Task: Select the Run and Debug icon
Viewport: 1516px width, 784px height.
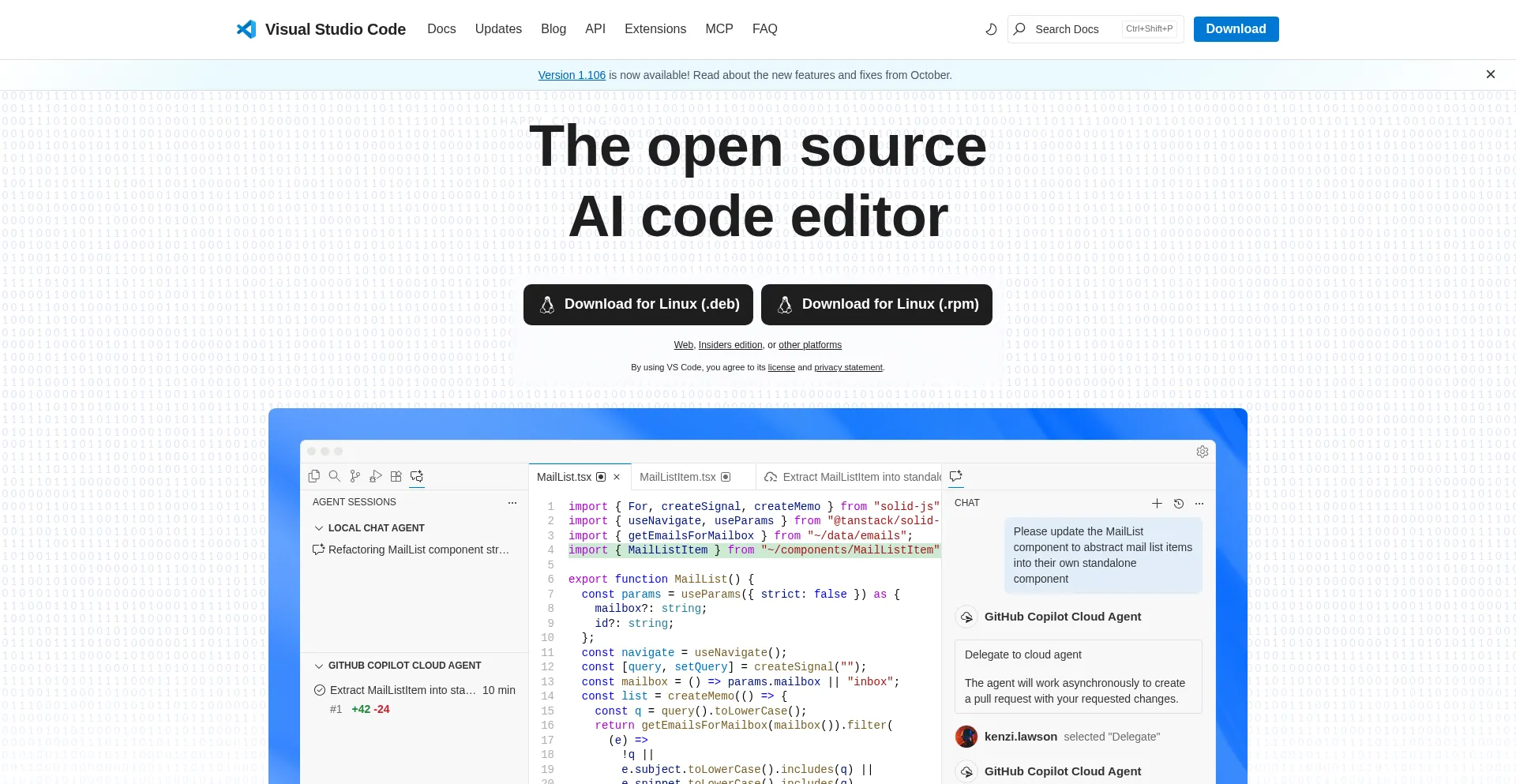Action: (376, 476)
